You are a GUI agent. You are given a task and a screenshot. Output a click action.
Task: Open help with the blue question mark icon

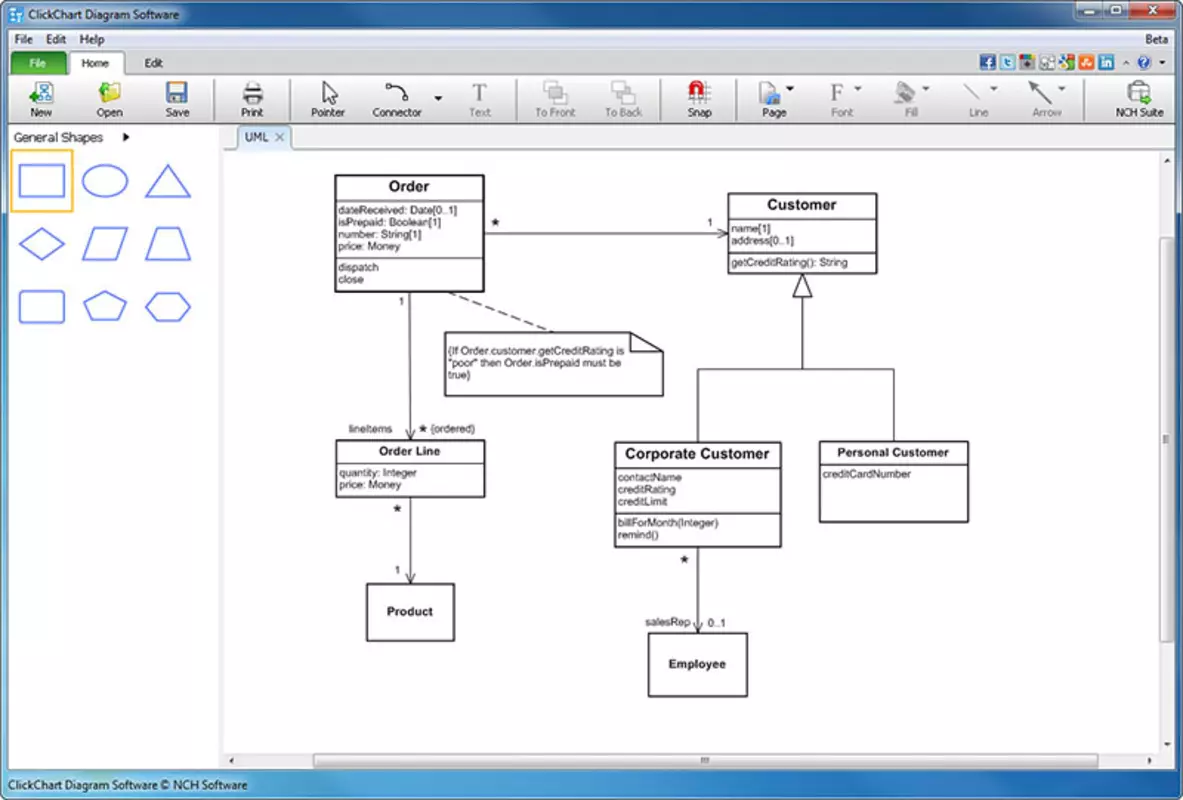point(1145,63)
